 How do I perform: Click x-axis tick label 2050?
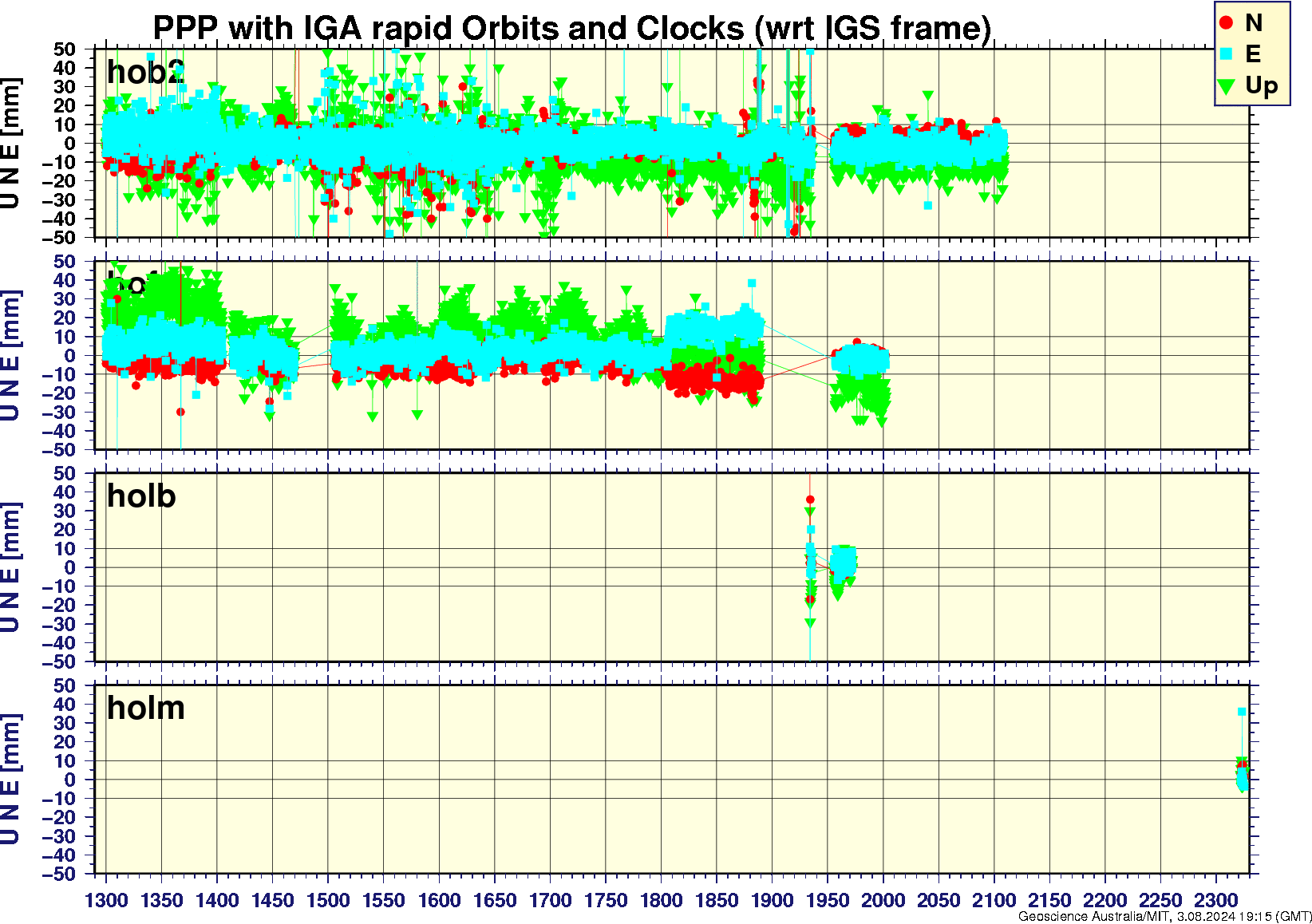click(939, 900)
